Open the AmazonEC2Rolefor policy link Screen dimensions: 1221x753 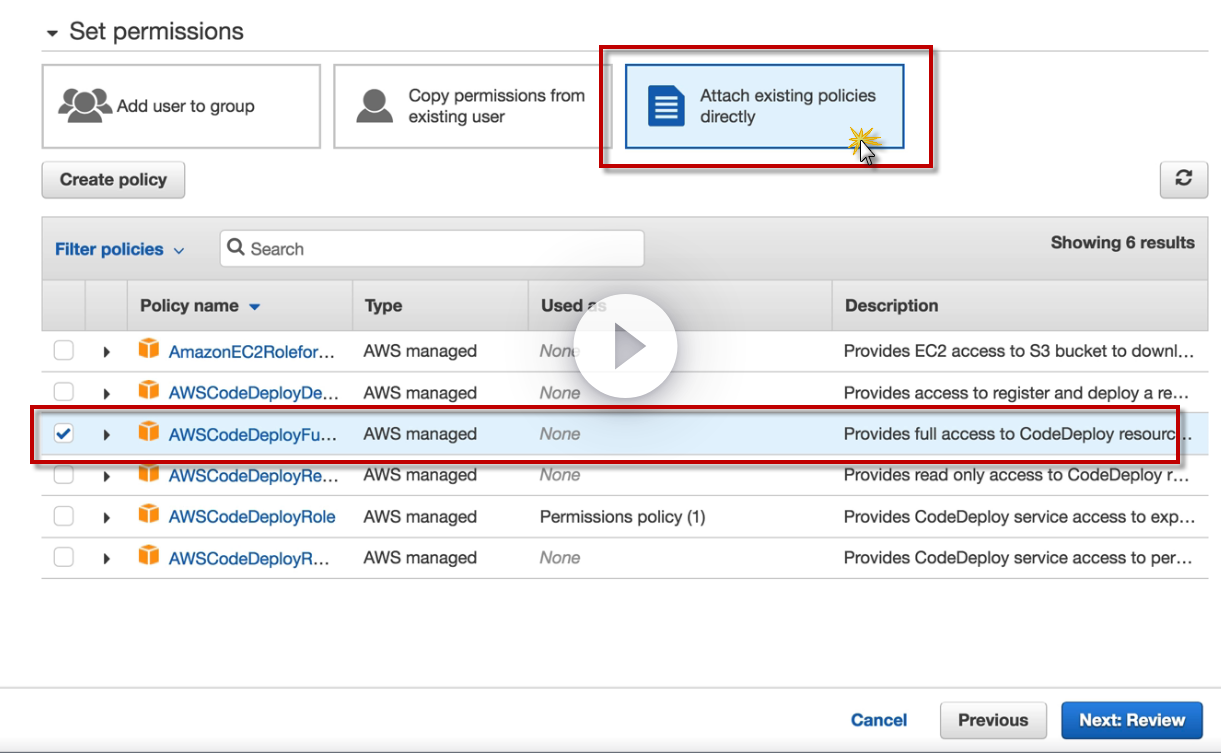[252, 351]
